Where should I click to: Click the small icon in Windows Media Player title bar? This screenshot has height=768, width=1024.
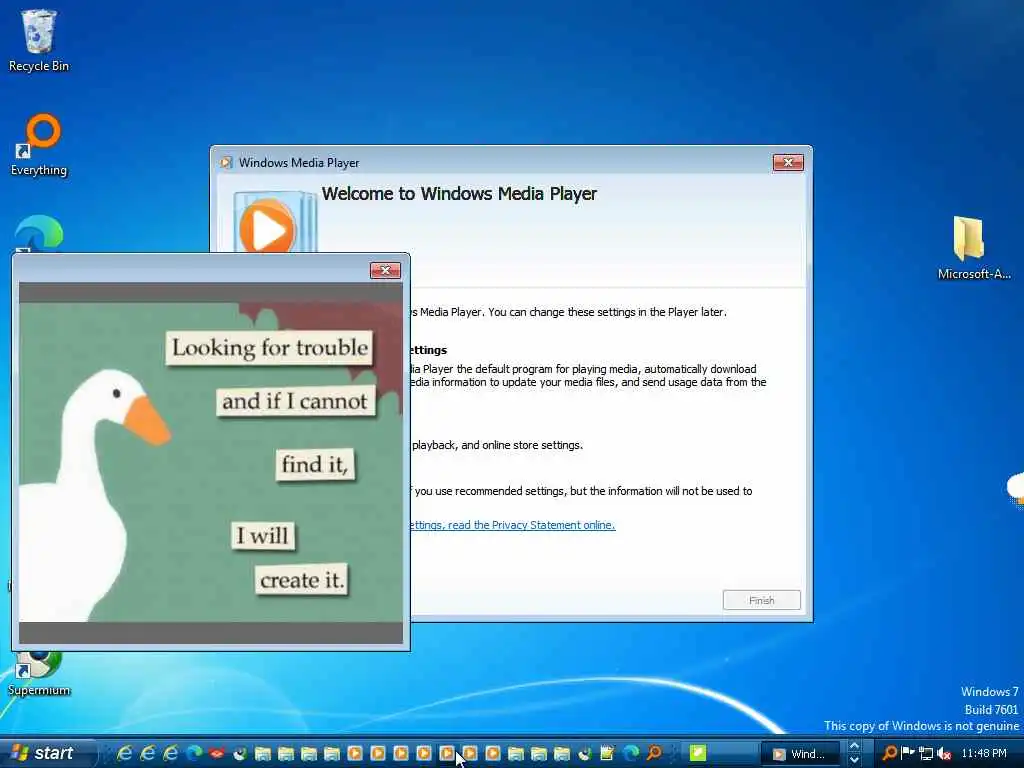[x=226, y=163]
